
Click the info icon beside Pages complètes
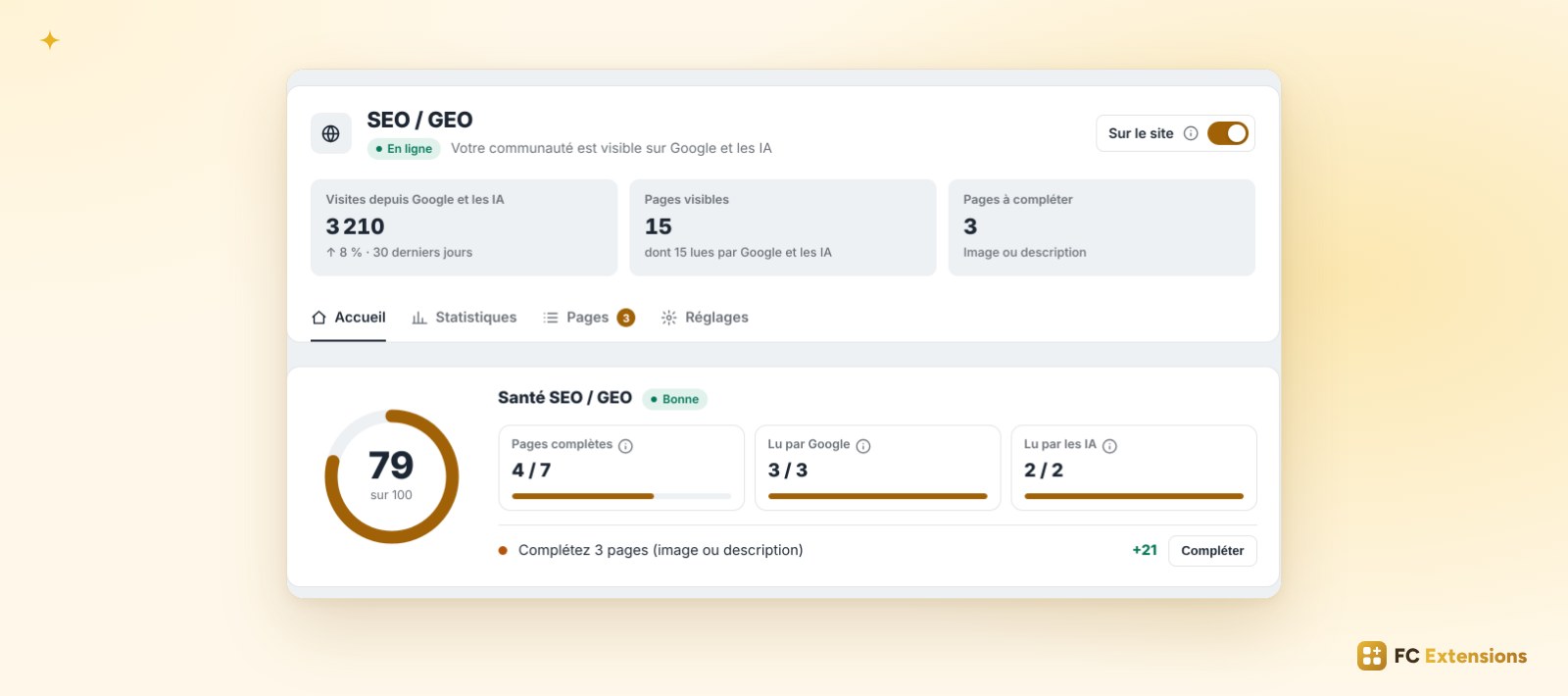click(x=625, y=446)
